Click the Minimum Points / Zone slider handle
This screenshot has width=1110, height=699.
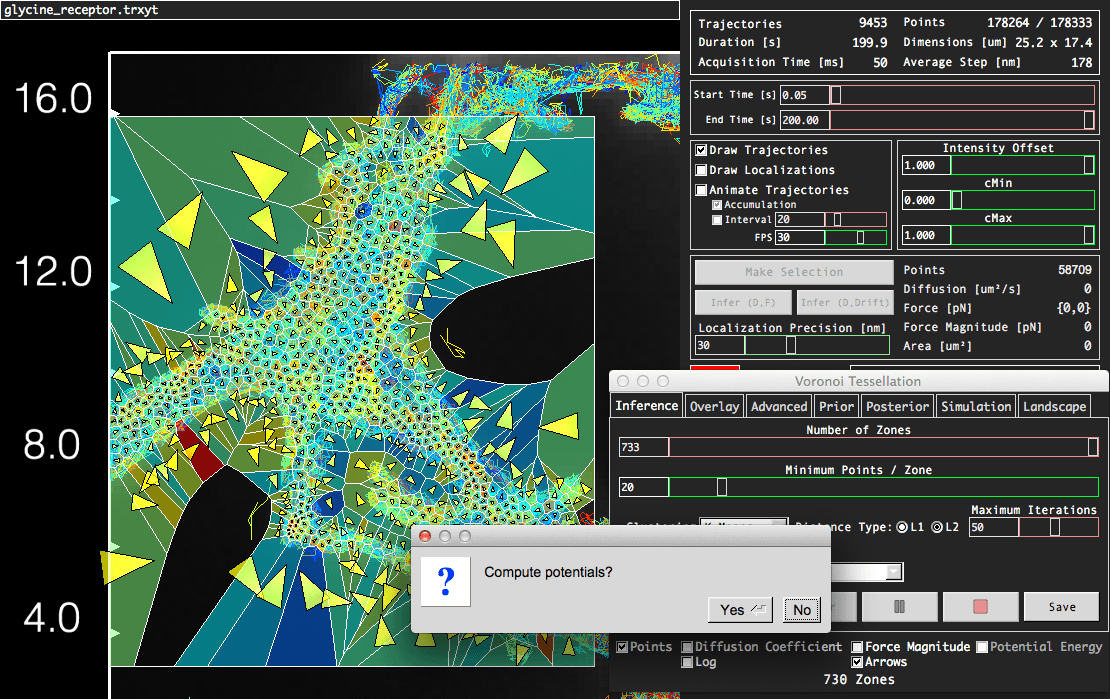click(722, 487)
